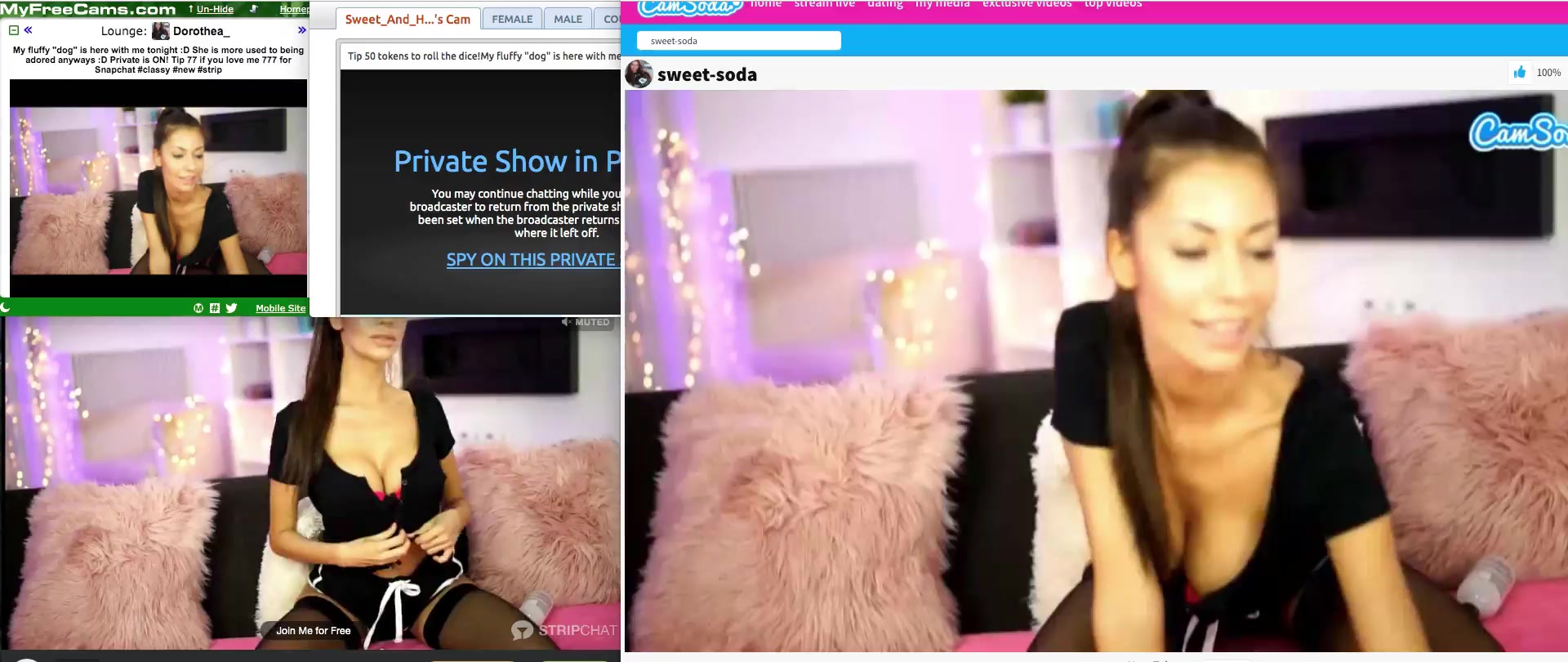Open the Twitter bird icon link

231,308
